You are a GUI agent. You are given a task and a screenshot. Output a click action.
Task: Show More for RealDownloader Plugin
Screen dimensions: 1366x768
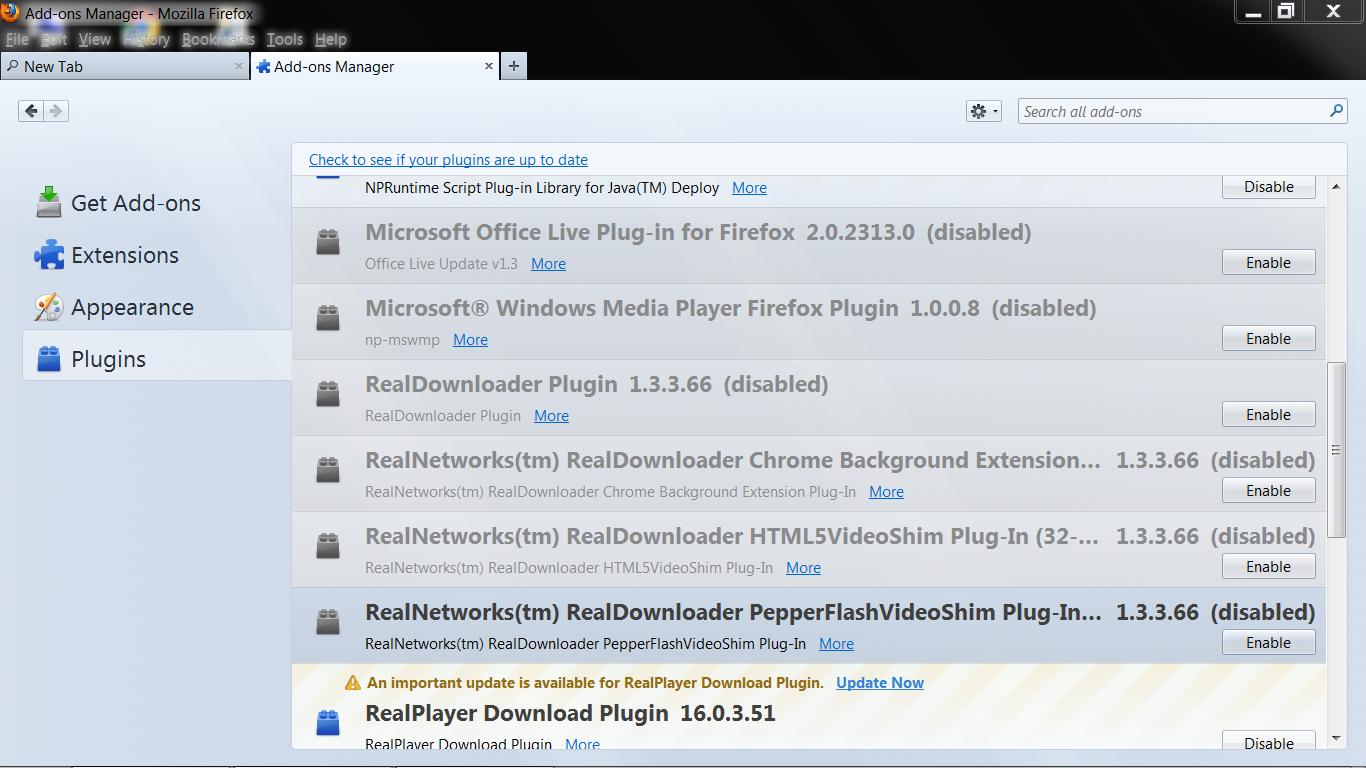coord(551,416)
